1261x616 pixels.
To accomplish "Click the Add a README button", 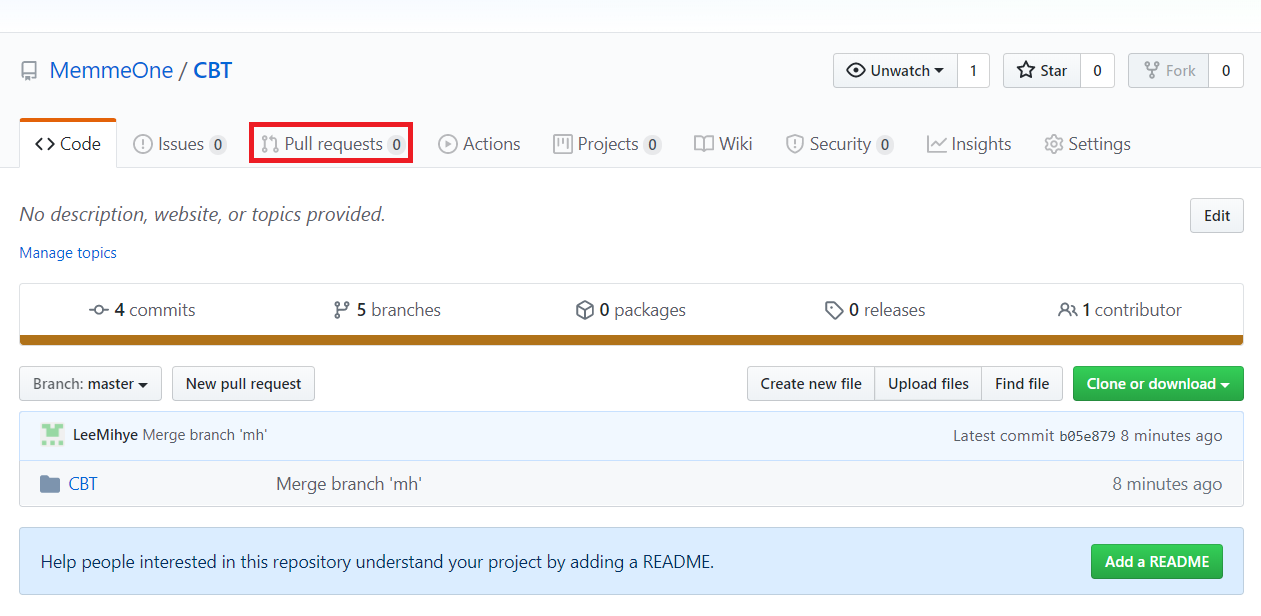I will [1157, 562].
